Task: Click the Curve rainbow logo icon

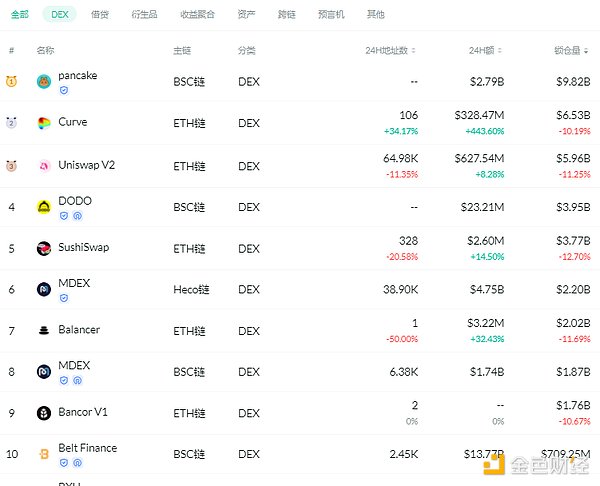Action: click(x=44, y=123)
